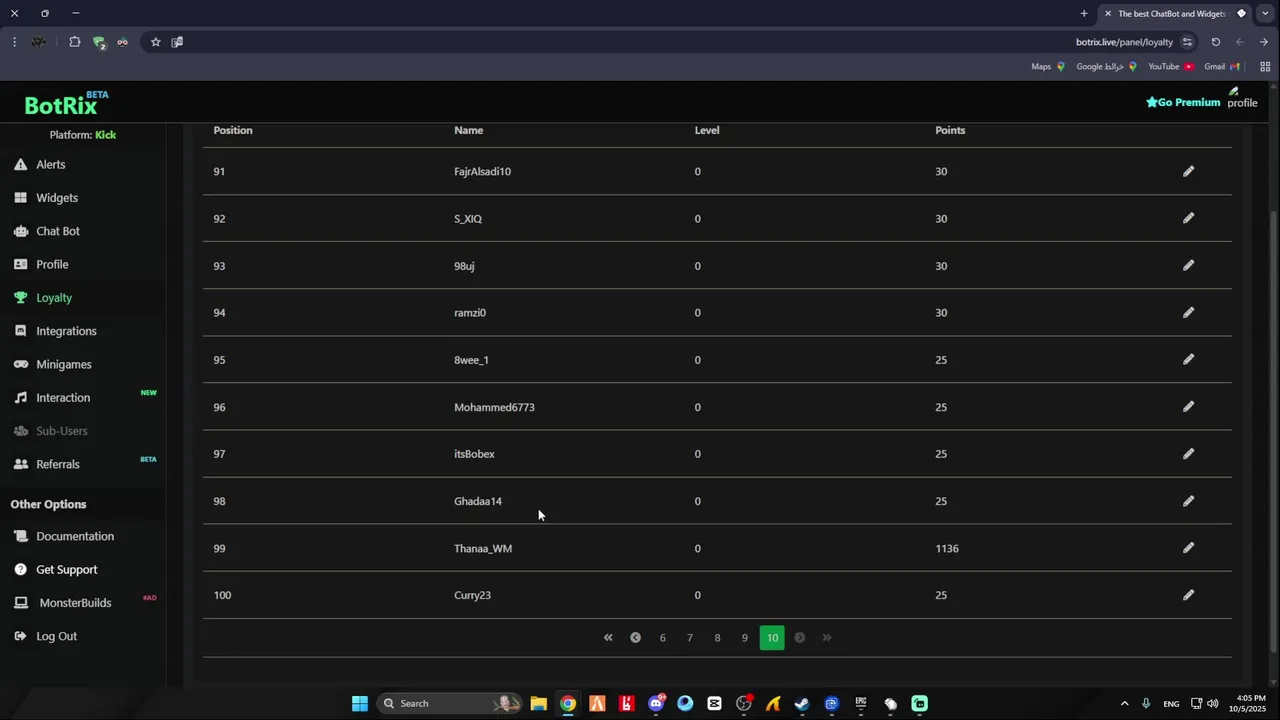Open Sub-Users item
The height and width of the screenshot is (720, 1280).
(62, 431)
